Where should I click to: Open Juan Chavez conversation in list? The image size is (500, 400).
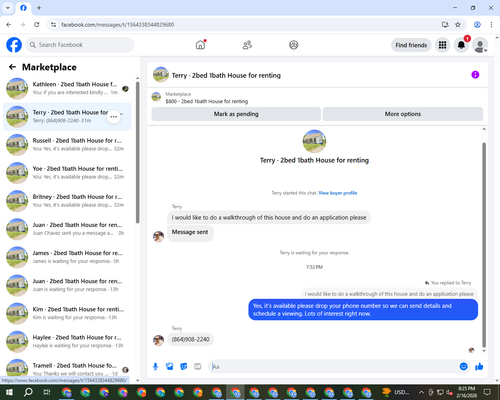(x=67, y=229)
